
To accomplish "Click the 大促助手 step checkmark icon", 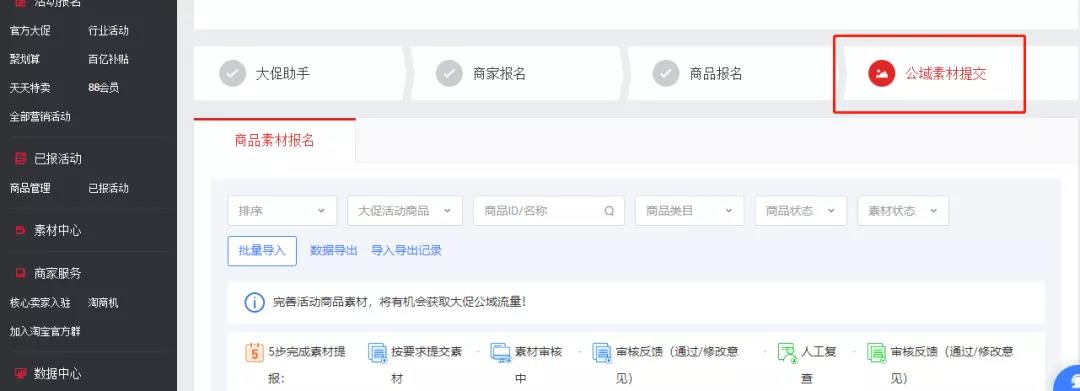I will click(232, 74).
